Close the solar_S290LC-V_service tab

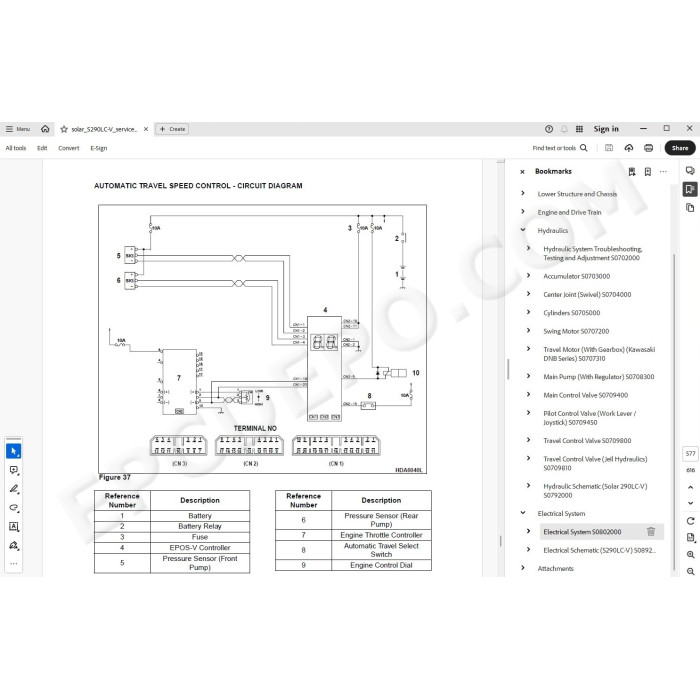coord(146,129)
